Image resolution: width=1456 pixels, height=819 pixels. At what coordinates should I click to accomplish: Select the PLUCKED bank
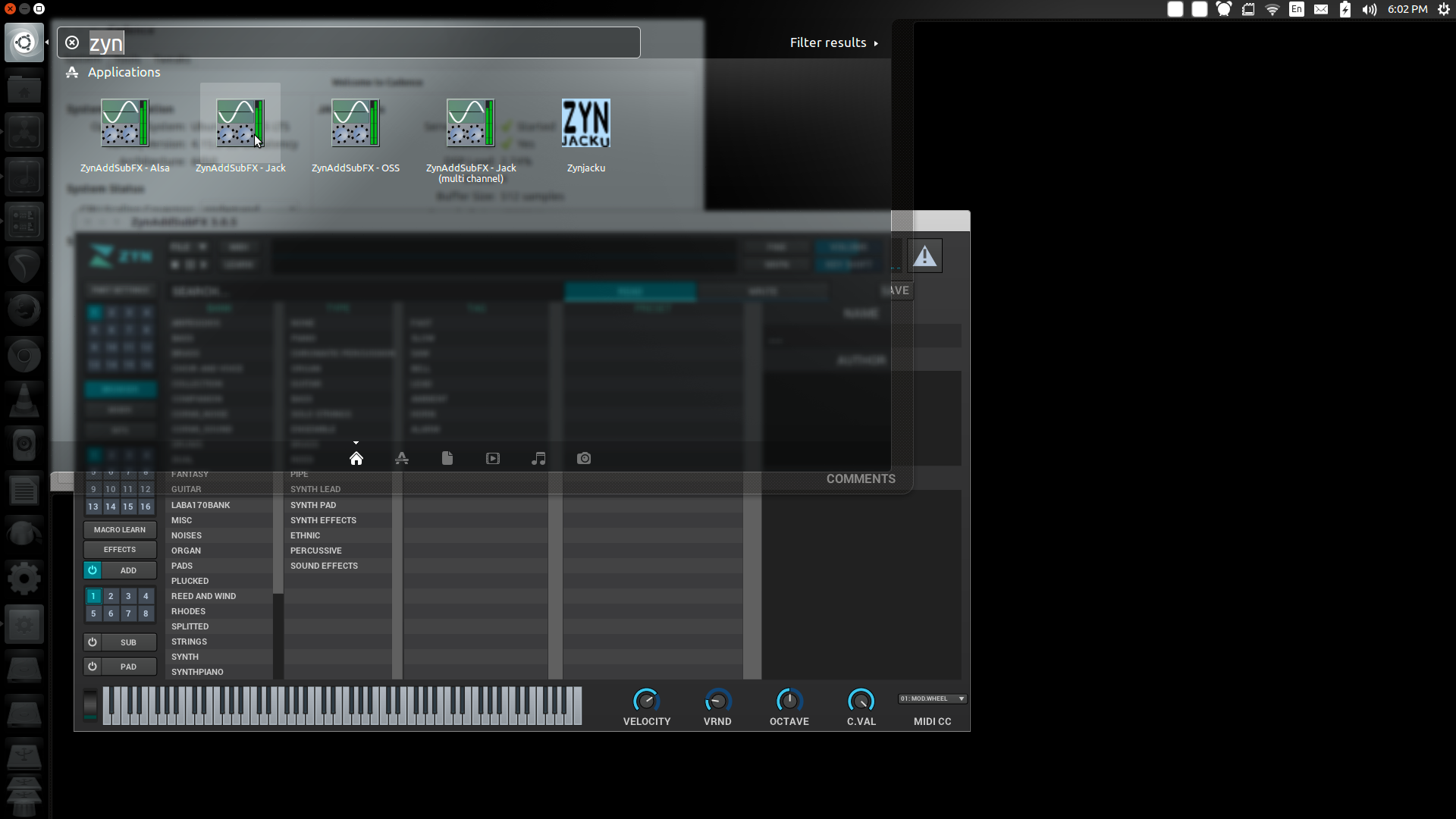point(219,581)
